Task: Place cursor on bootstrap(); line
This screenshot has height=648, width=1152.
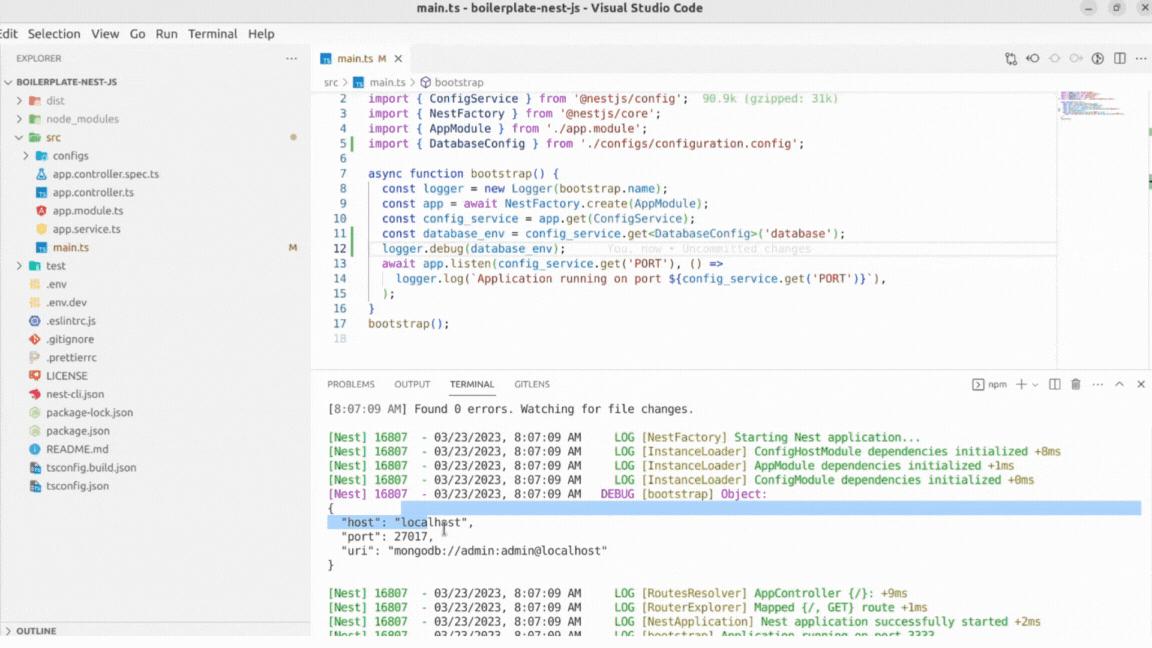Action: tap(408, 323)
